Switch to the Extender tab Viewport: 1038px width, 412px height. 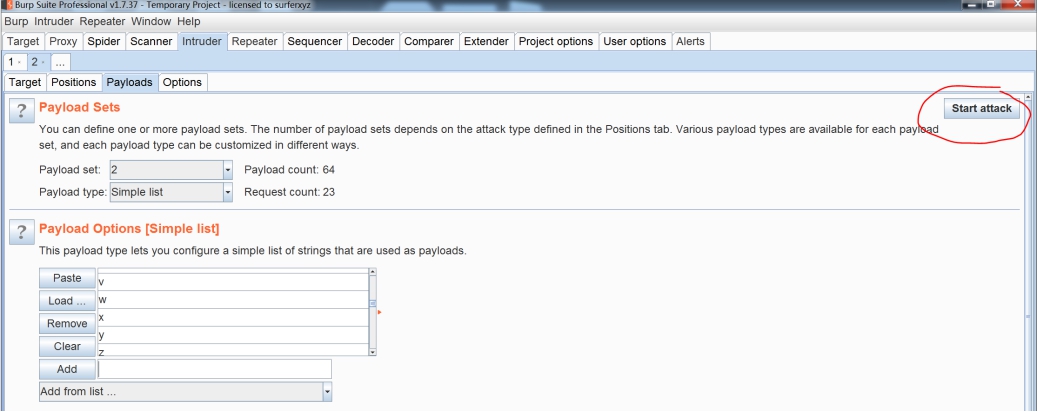[x=486, y=41]
